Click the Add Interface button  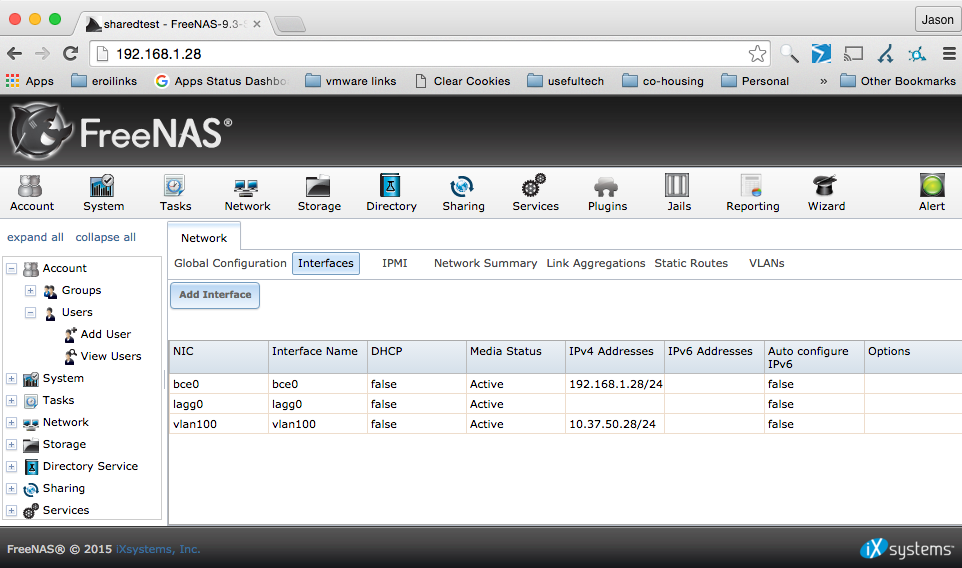(215, 295)
